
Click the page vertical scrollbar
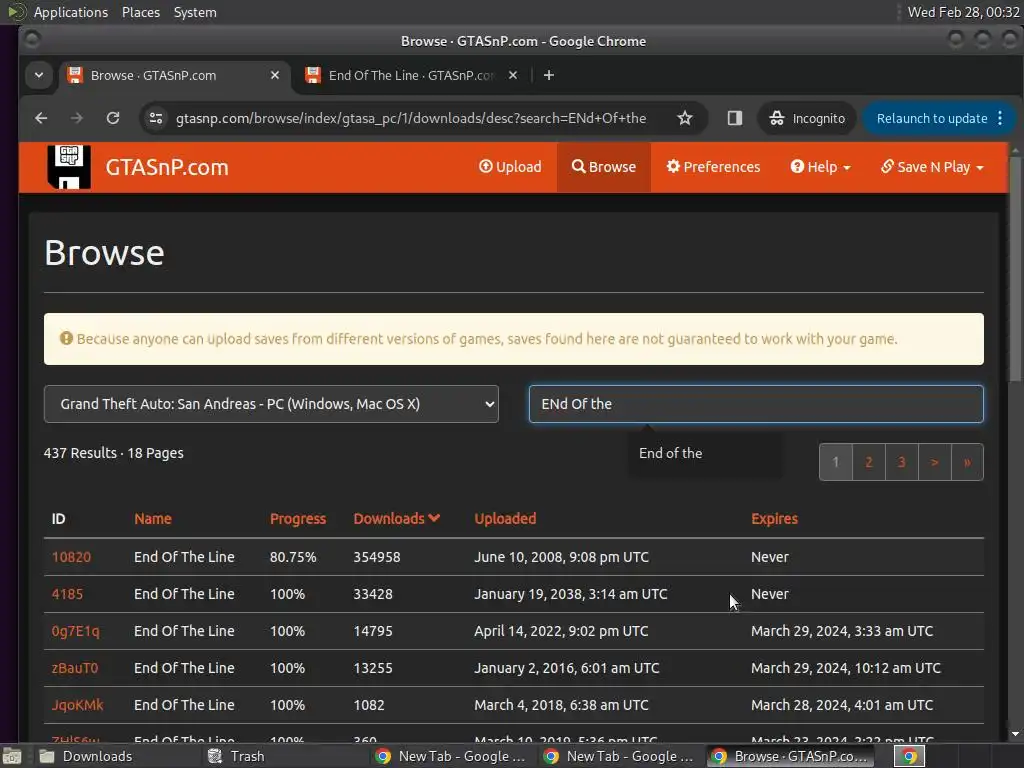[1015, 268]
